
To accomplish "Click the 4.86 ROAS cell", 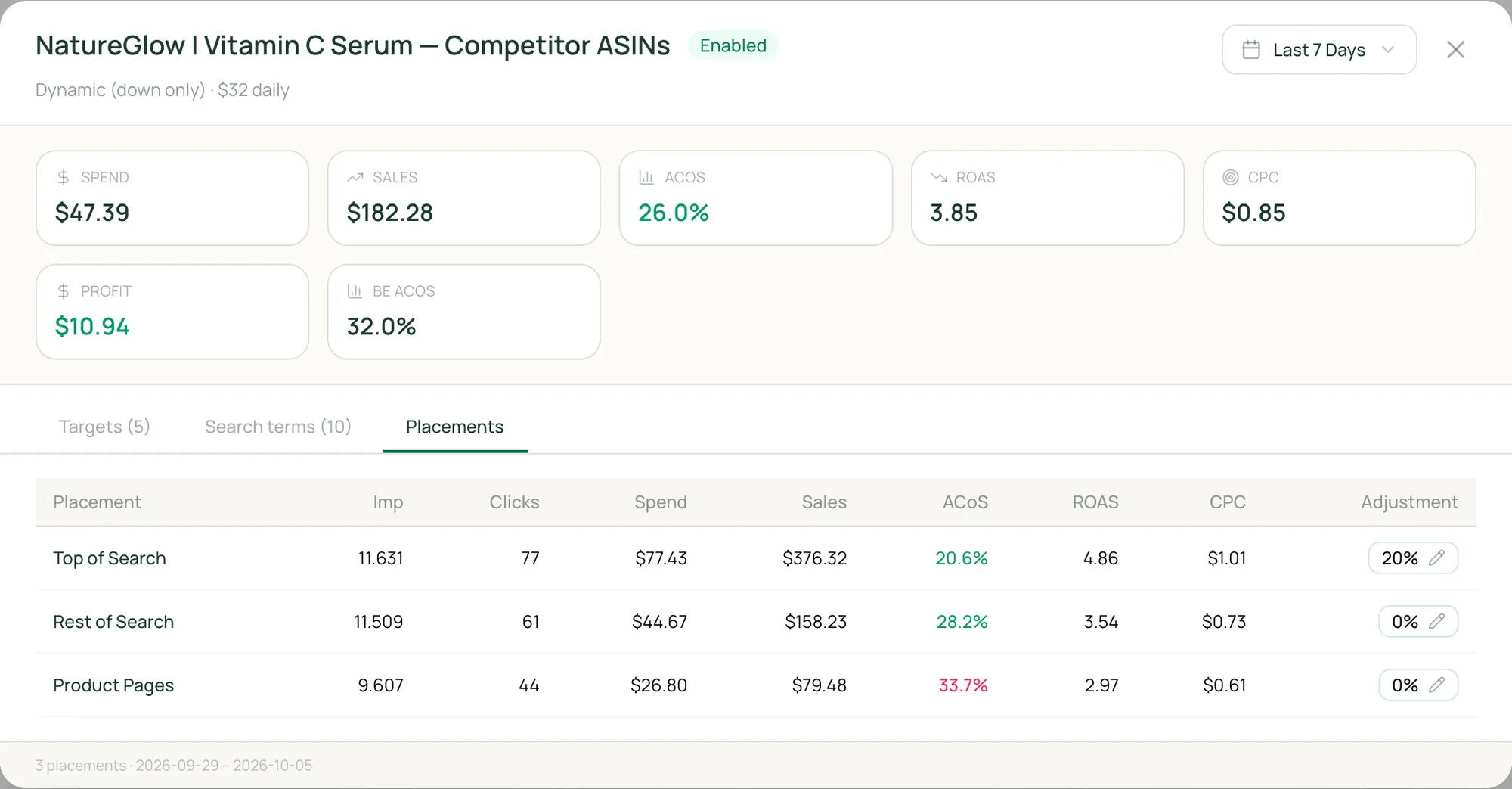I will click(x=1101, y=558).
